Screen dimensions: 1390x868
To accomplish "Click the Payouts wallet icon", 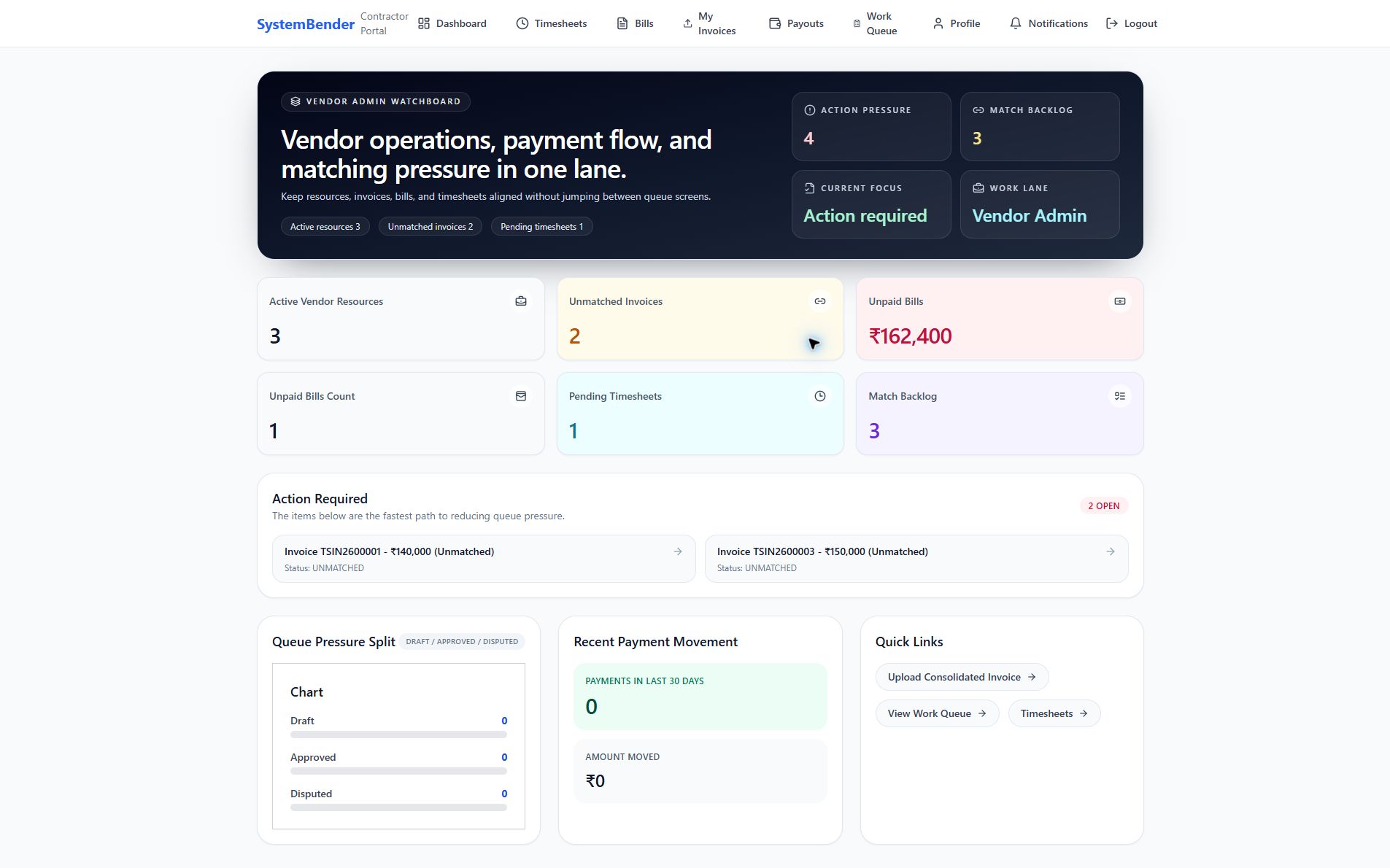I will pyautogui.click(x=775, y=23).
